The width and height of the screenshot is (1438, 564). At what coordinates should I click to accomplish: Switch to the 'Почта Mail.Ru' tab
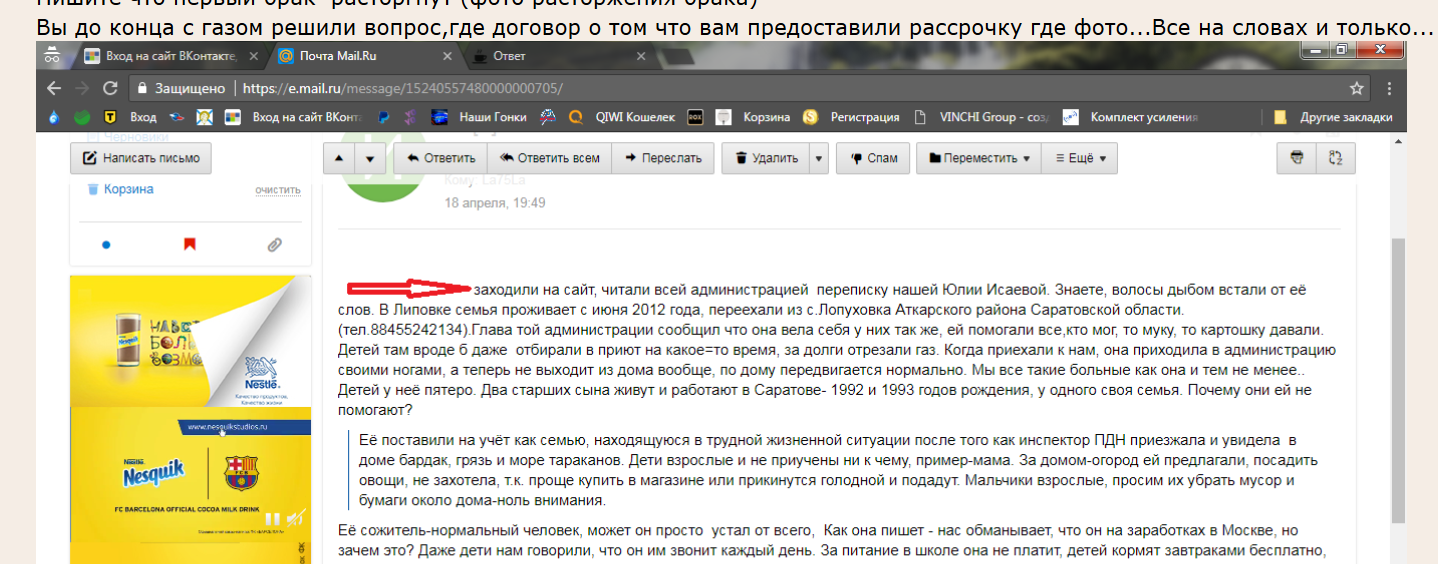pyautogui.click(x=365, y=56)
